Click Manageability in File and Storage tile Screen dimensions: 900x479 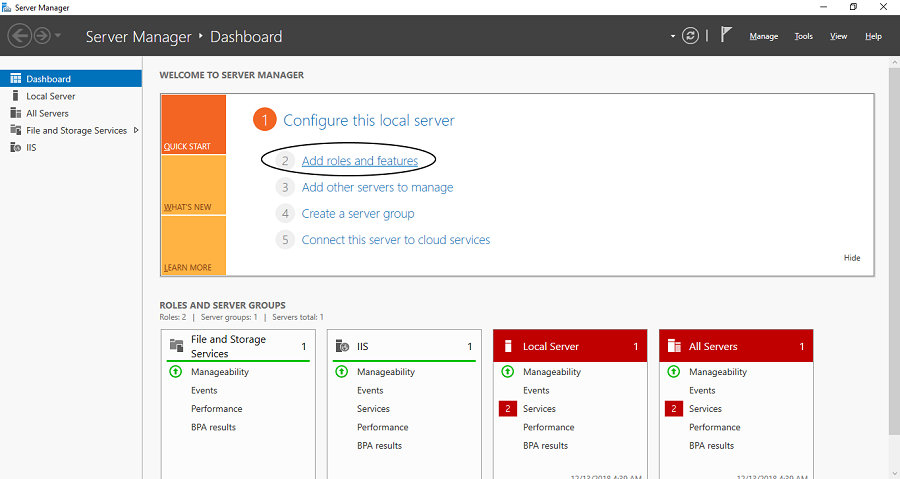click(x=220, y=372)
